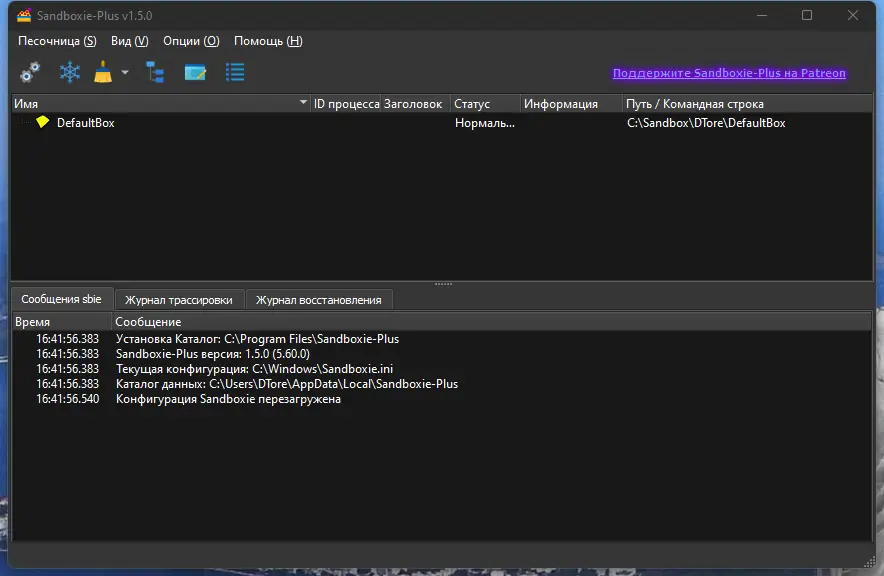Open global settings gears icon
Screen dimensions: 884x576
pos(30,72)
